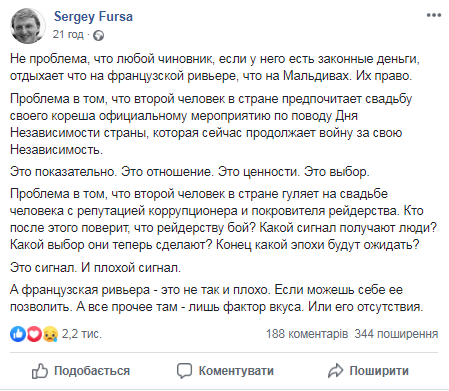Image resolution: width=449 pixels, height=391 pixels.
Task: Click the last paragraph about французская ривьера
Action: pos(217,298)
